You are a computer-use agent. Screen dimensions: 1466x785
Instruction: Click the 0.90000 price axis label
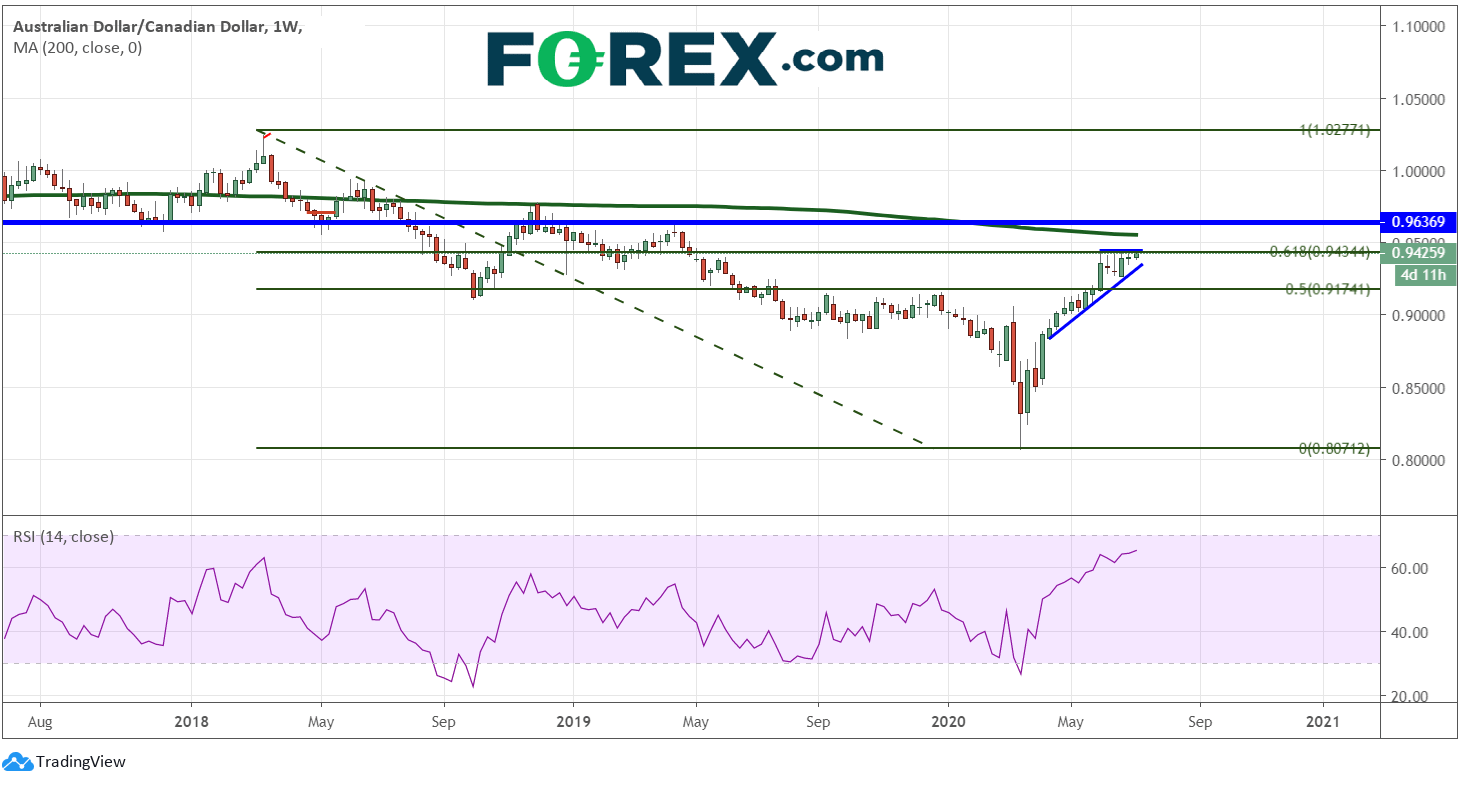click(x=1416, y=315)
